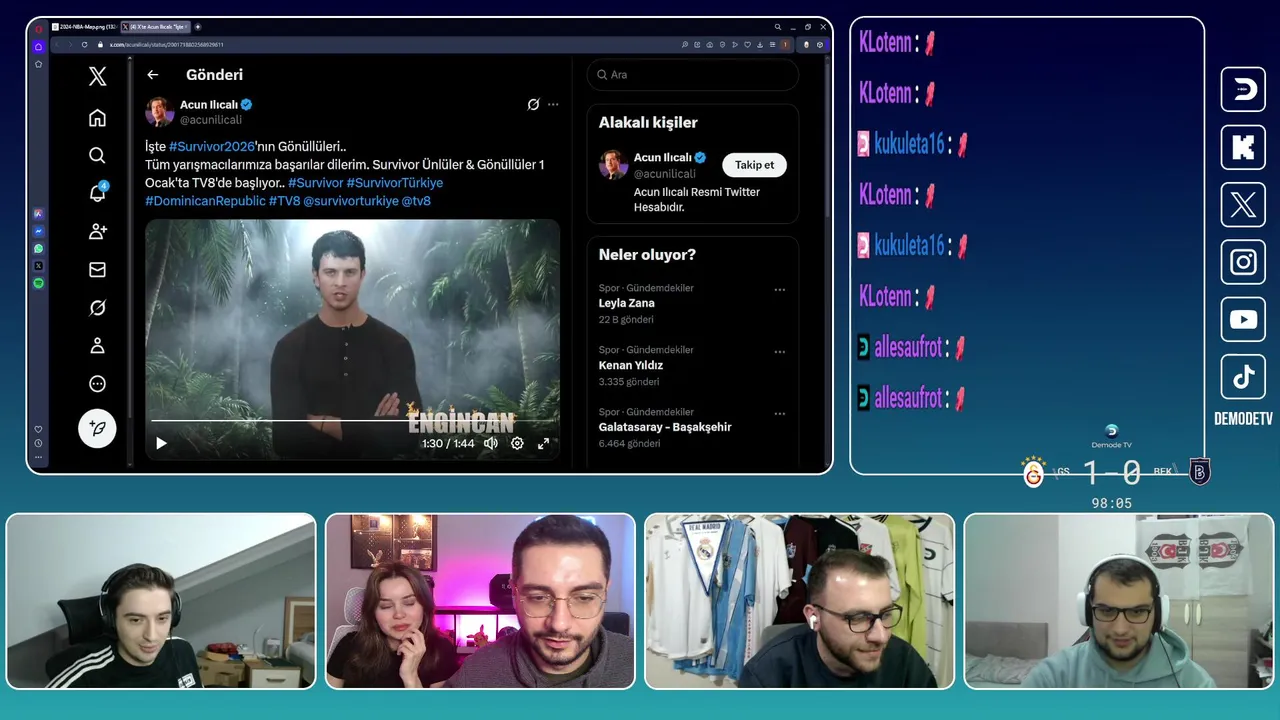Viewport: 1280px width, 720px height.
Task: Open the three-dot menu on Acun's post
Action: [x=553, y=104]
